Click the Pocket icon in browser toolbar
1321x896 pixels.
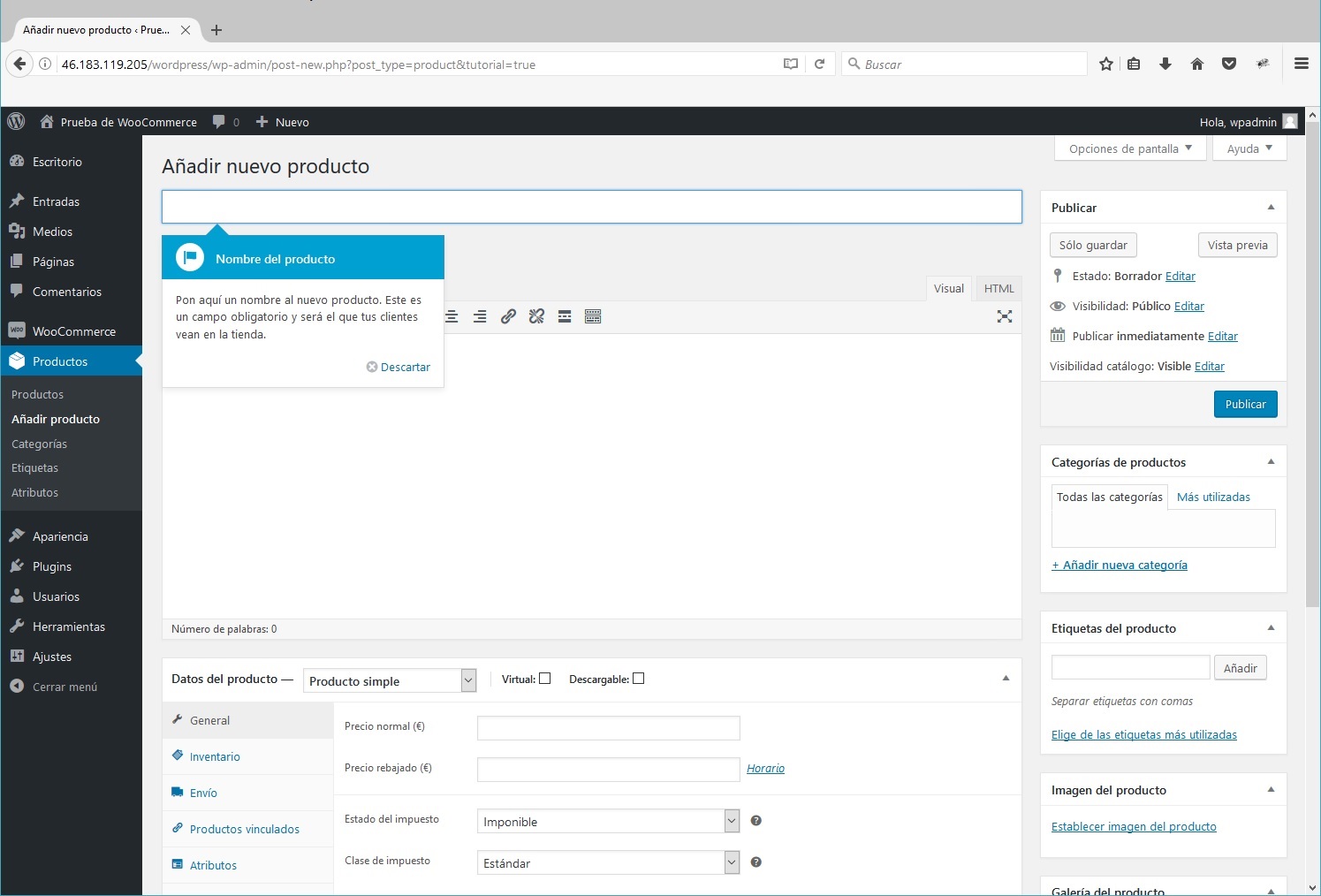[1229, 64]
